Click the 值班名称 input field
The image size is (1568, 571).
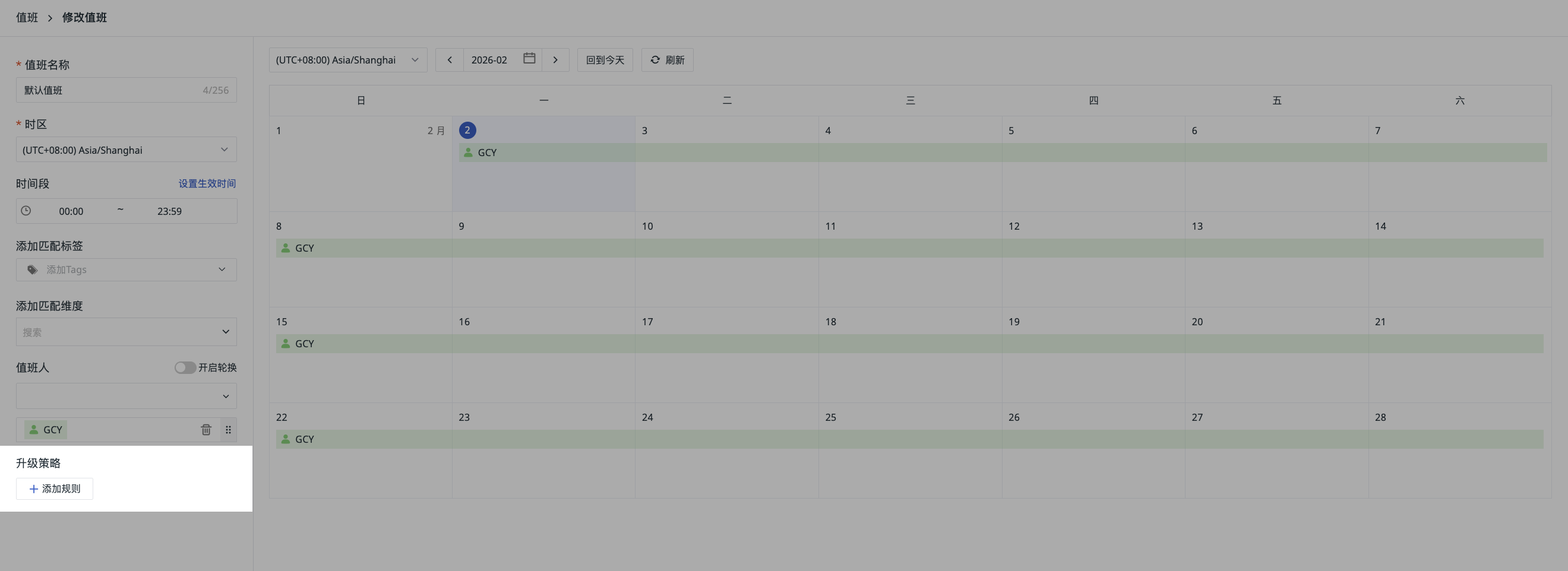[126, 90]
